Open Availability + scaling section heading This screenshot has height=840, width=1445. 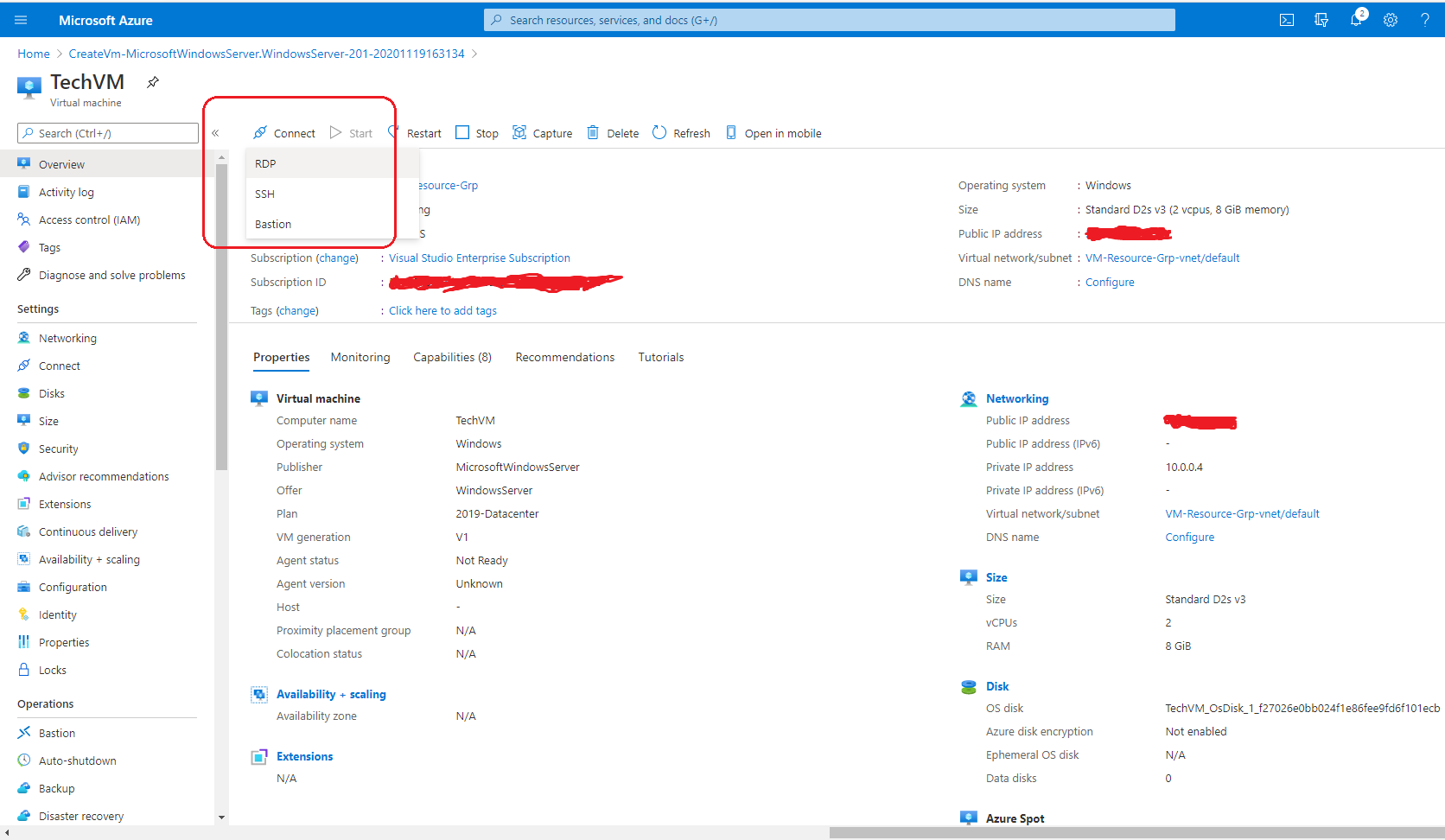331,694
